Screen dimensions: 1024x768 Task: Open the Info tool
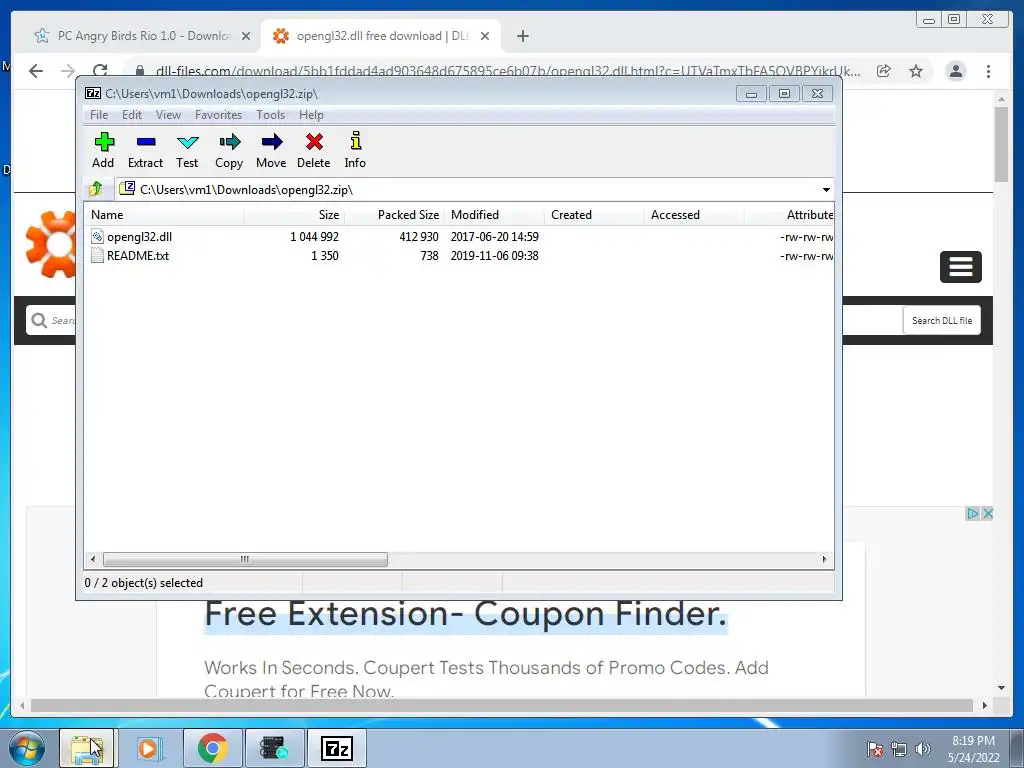[x=355, y=150]
